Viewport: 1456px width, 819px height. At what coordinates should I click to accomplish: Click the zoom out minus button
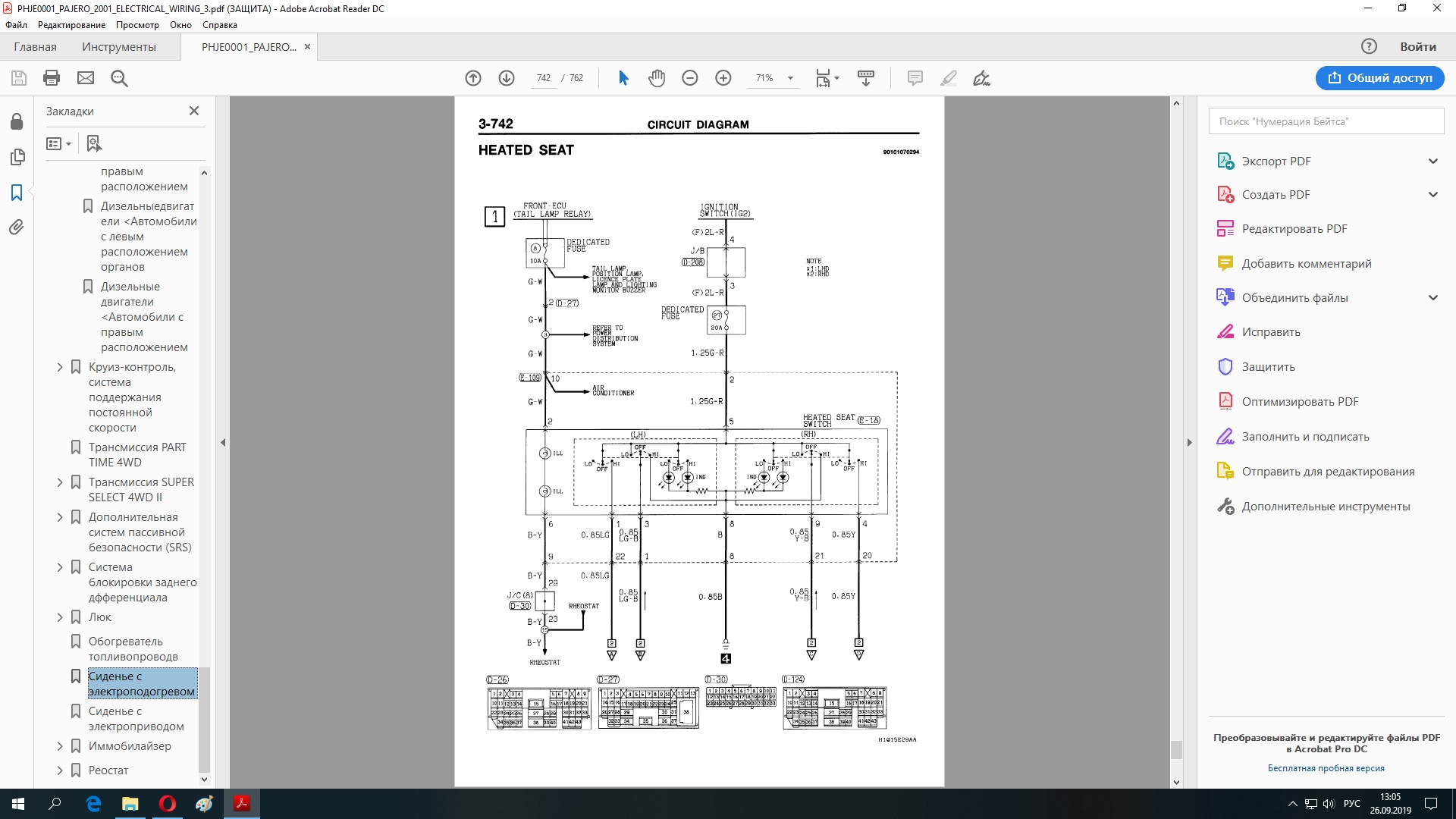click(x=689, y=78)
